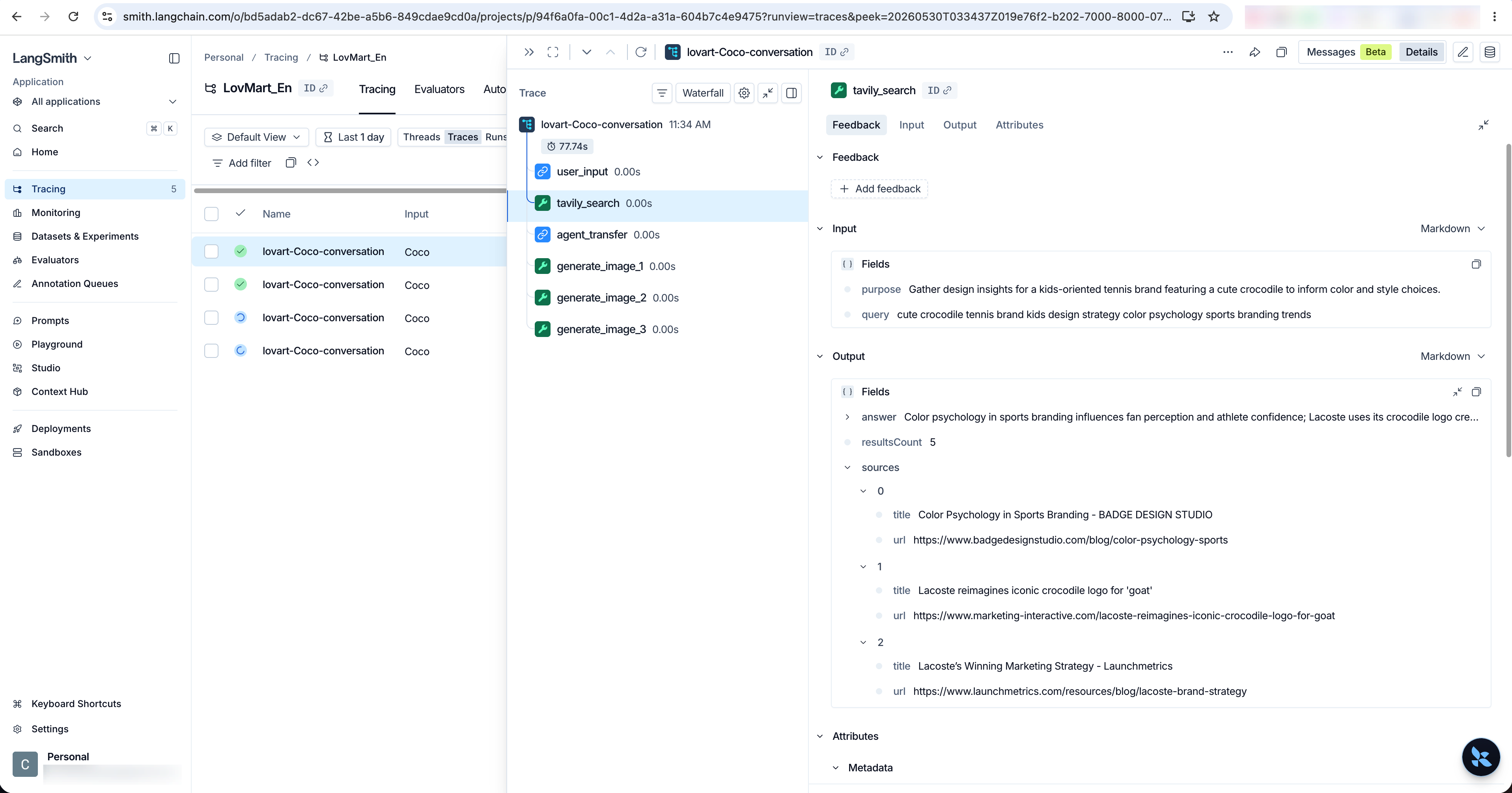Copy the tavily_search run ID
This screenshot has width=1512, height=793.
pyautogui.click(x=939, y=90)
